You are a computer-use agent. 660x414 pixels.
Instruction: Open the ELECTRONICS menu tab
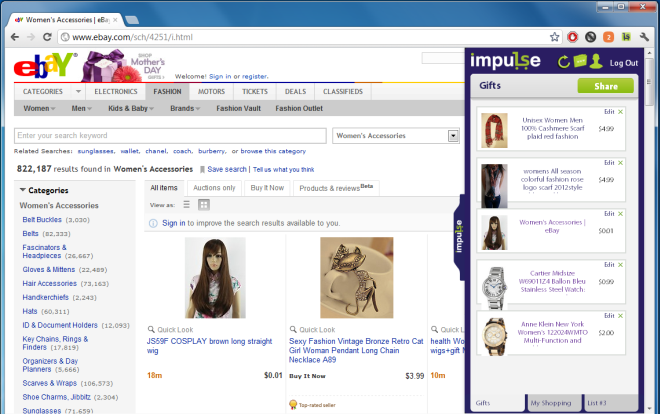coord(116,91)
